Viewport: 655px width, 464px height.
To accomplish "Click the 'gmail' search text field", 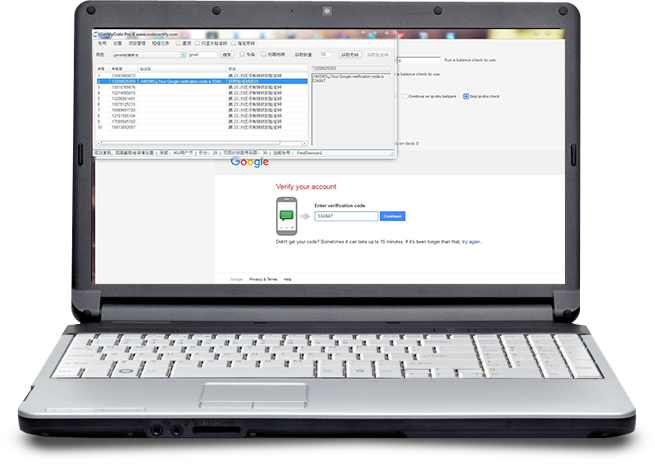I will click(203, 55).
